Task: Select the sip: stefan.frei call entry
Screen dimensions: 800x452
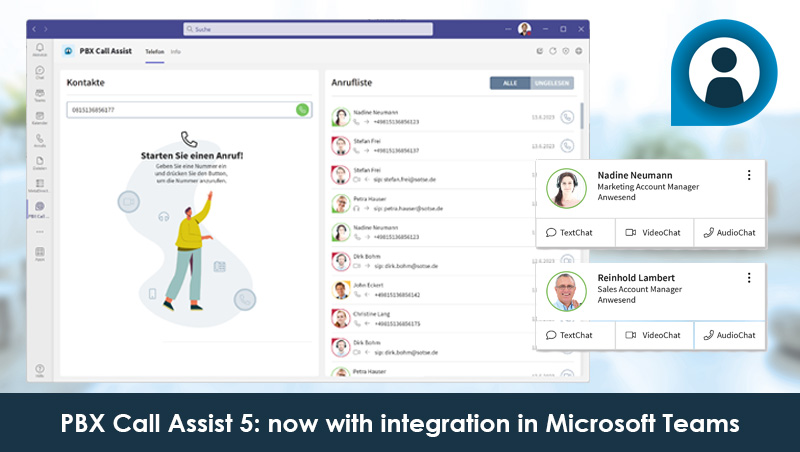Action: click(431, 175)
